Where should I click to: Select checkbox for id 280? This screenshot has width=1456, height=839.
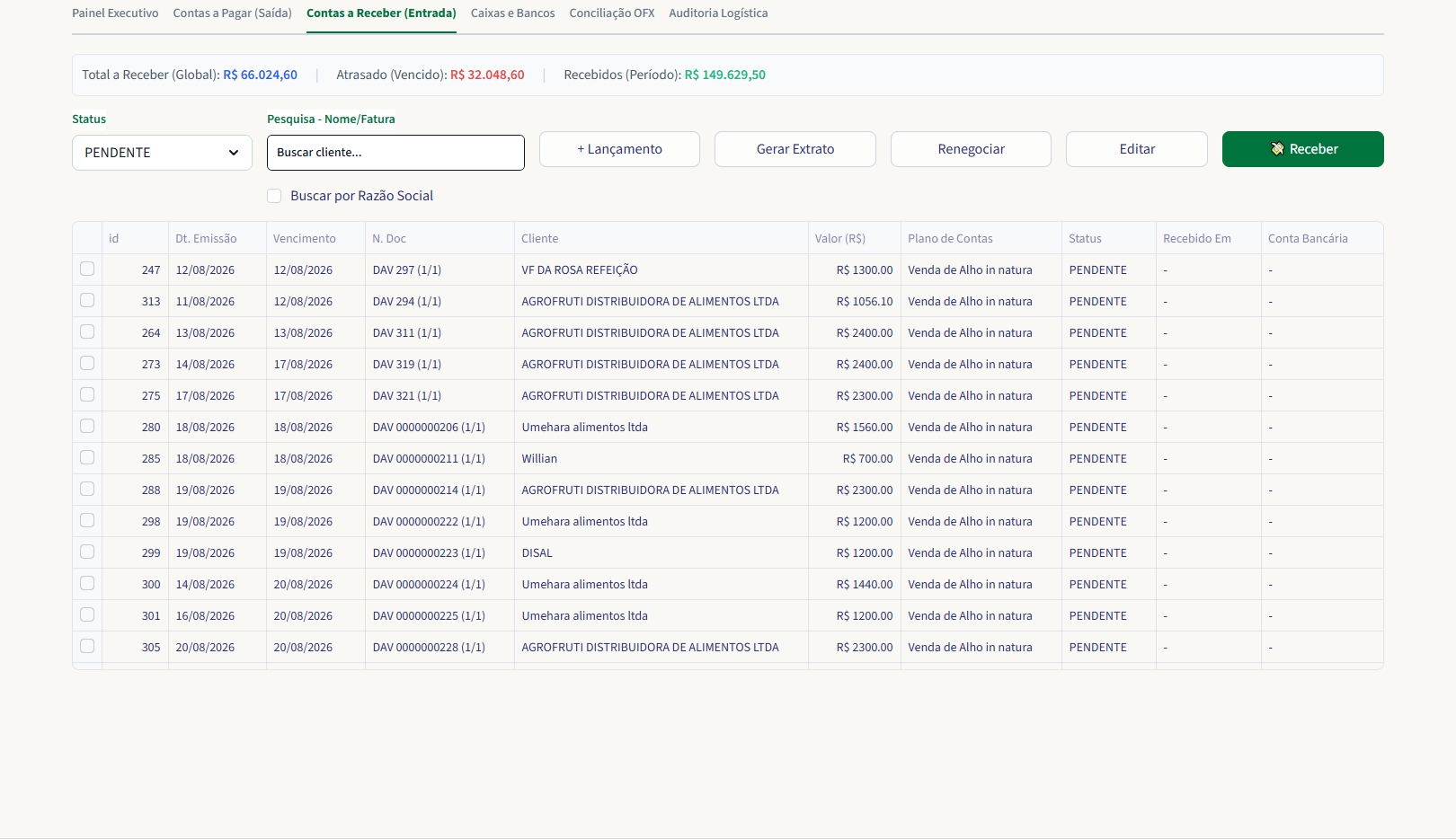click(x=87, y=426)
